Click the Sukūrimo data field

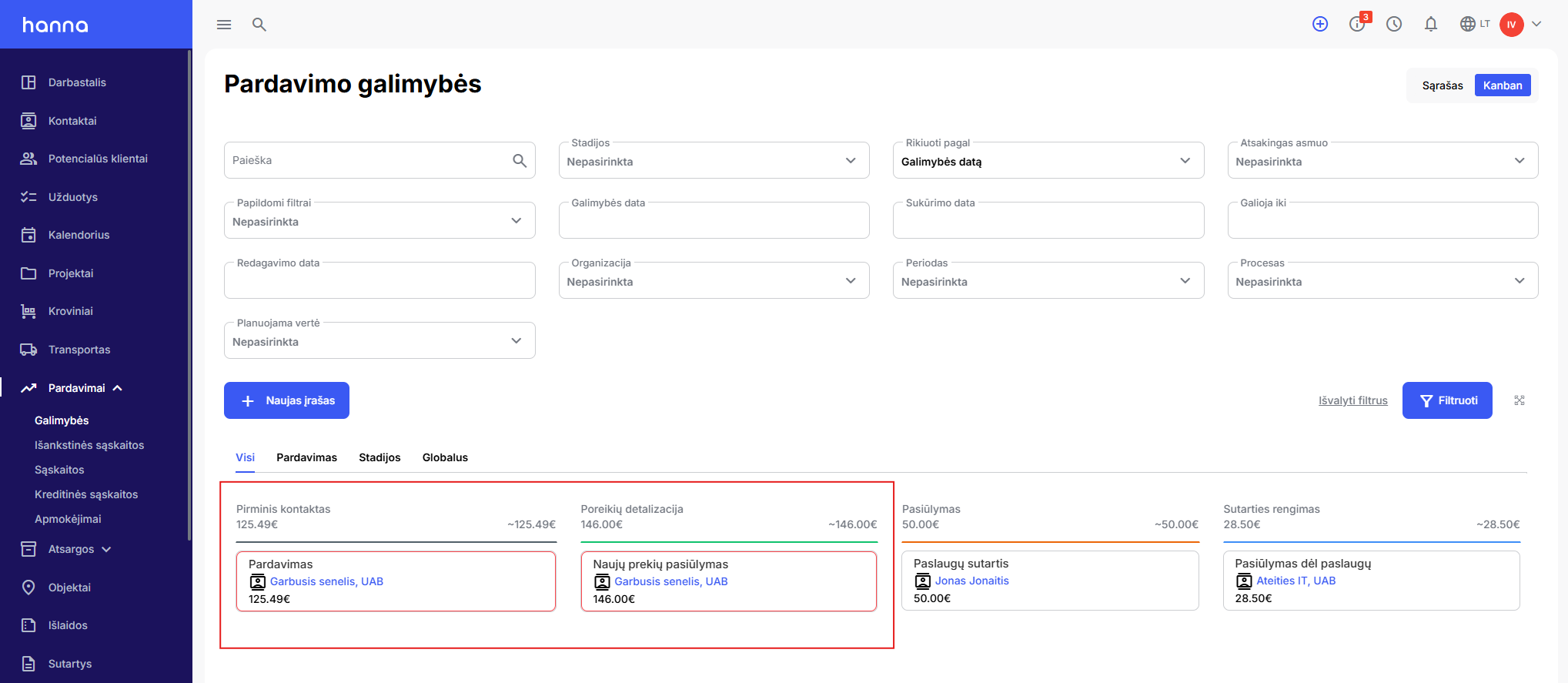point(1048,220)
